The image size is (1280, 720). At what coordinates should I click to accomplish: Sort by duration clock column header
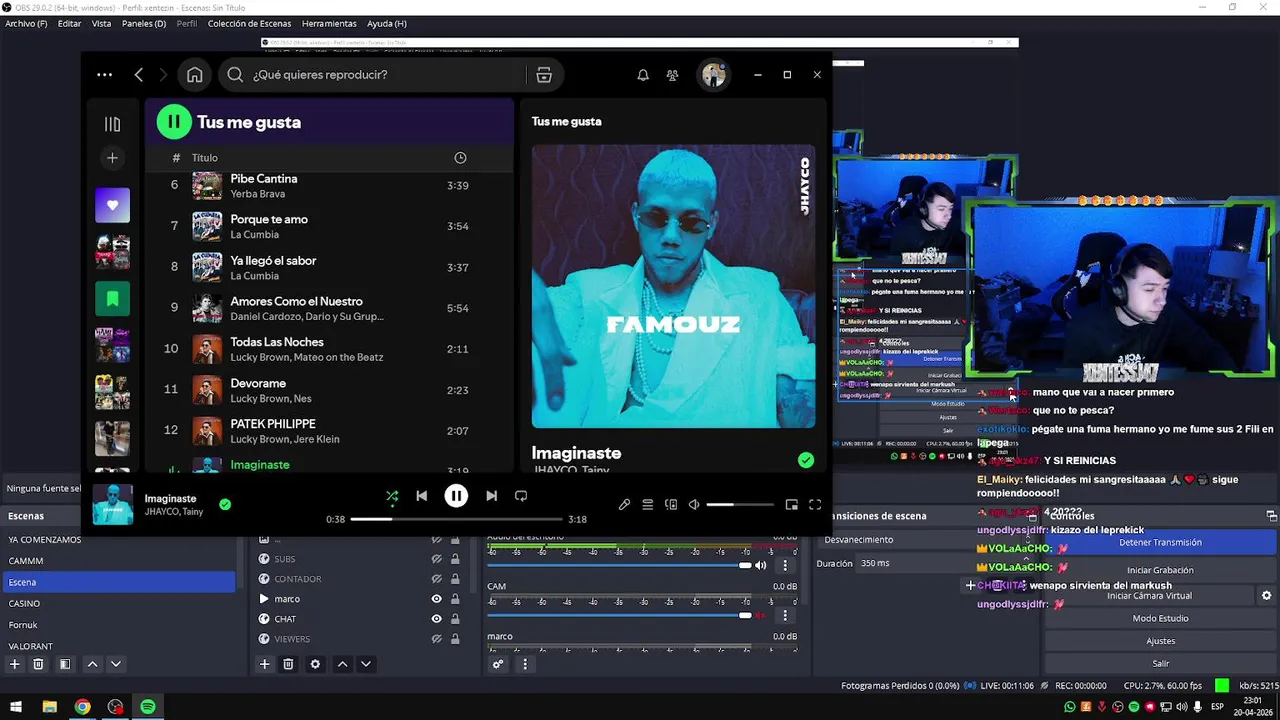tap(460, 158)
